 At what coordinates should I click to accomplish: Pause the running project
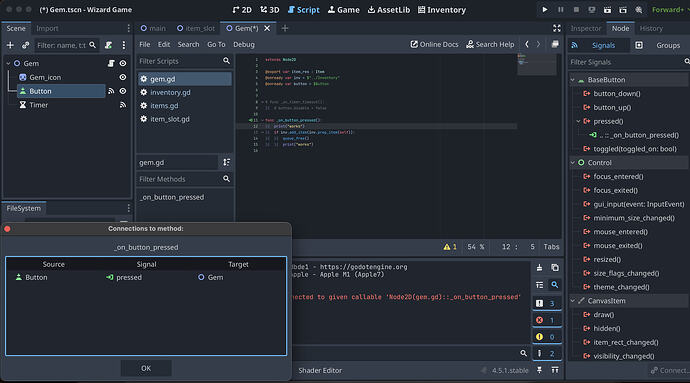(561, 9)
